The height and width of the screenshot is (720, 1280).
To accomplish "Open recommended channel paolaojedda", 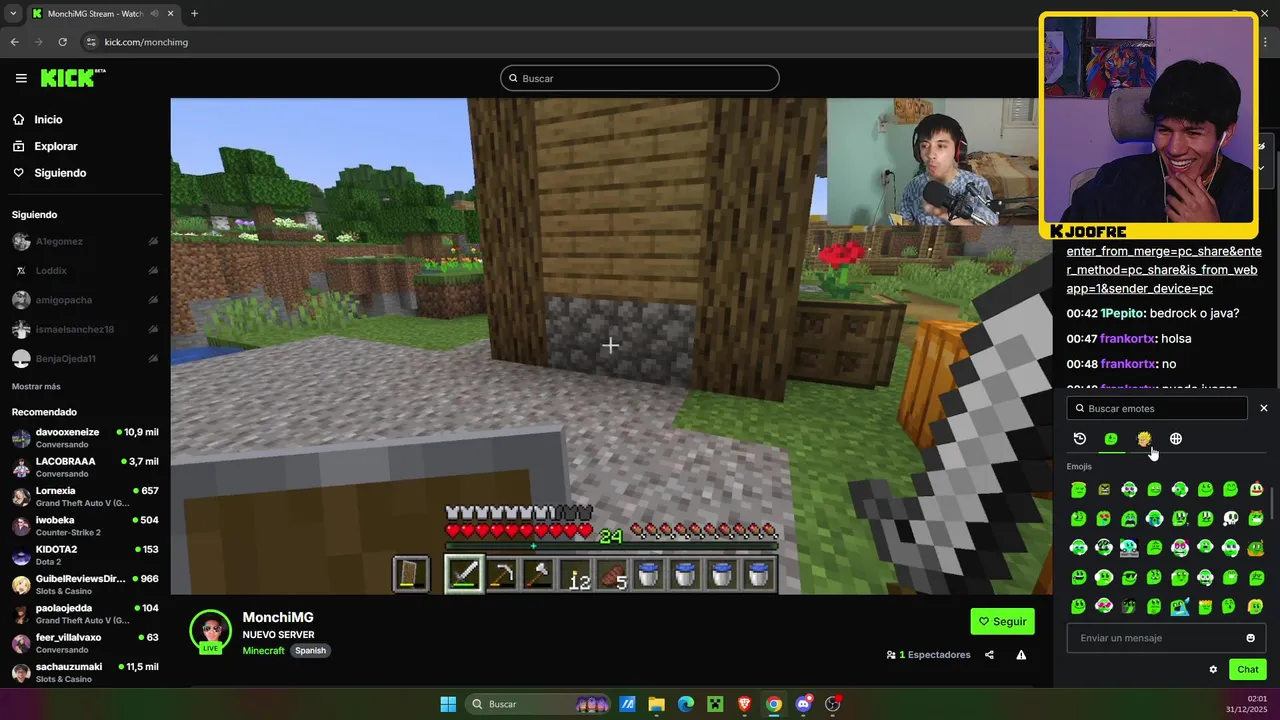I will (x=85, y=613).
